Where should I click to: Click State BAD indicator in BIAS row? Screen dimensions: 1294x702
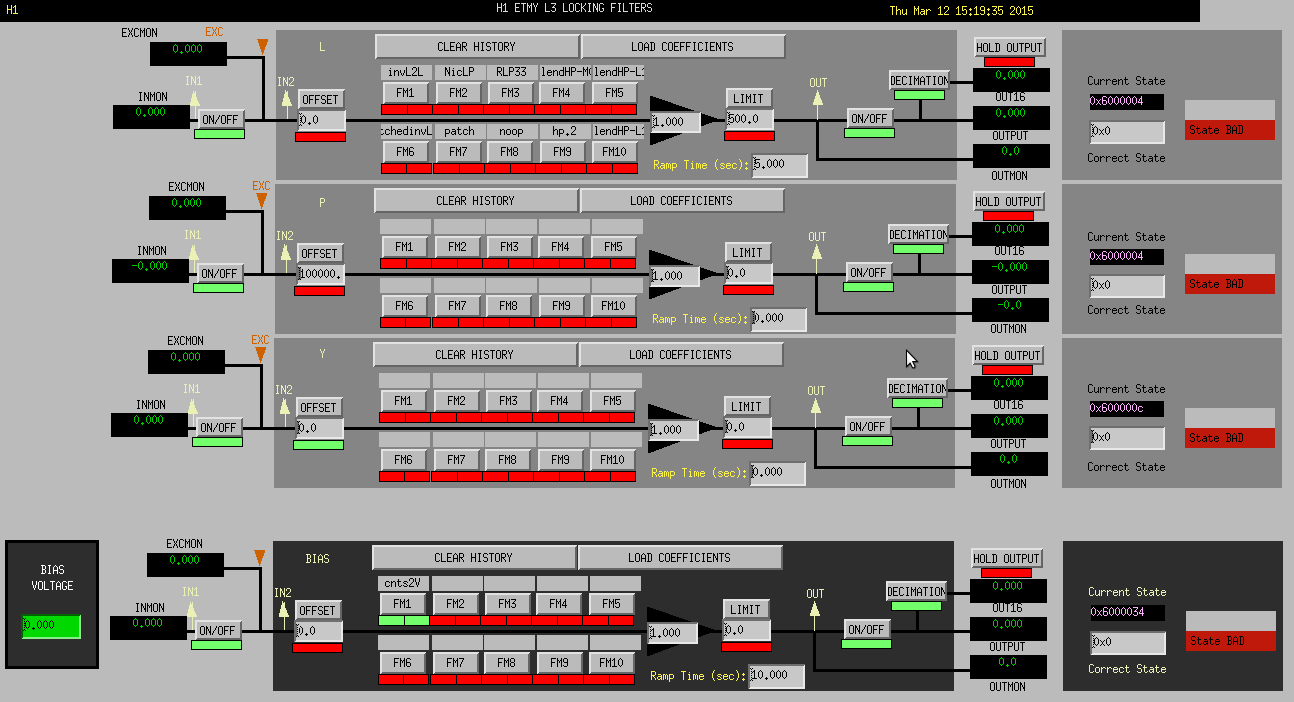click(x=1231, y=641)
